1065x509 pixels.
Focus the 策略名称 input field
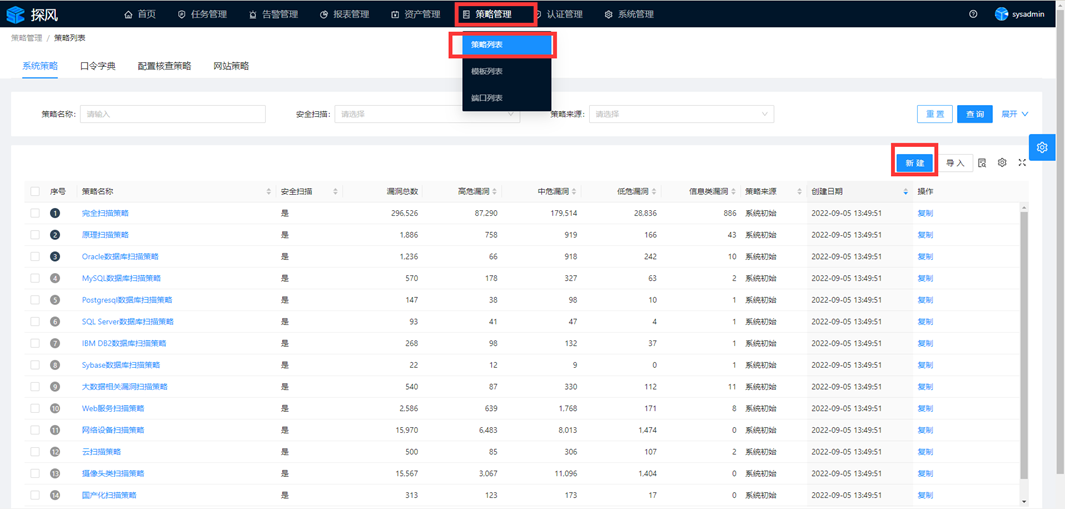tap(173, 114)
